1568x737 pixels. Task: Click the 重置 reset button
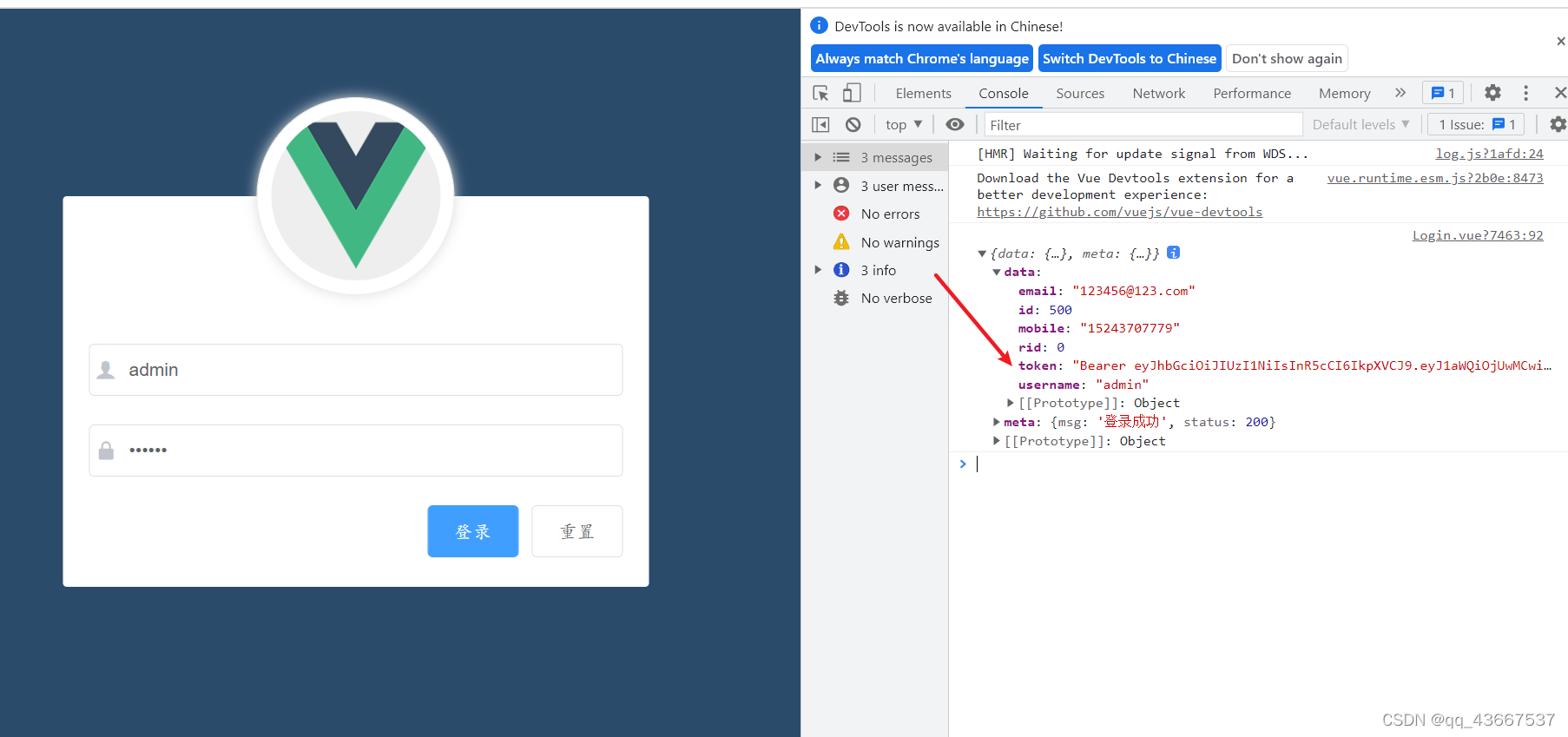point(577,531)
